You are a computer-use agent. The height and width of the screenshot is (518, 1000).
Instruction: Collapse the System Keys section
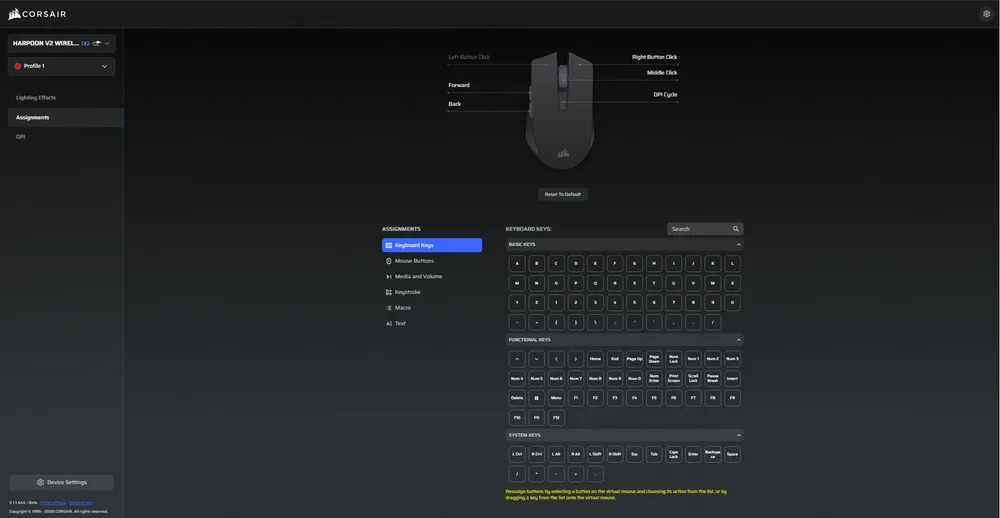[x=739, y=435]
